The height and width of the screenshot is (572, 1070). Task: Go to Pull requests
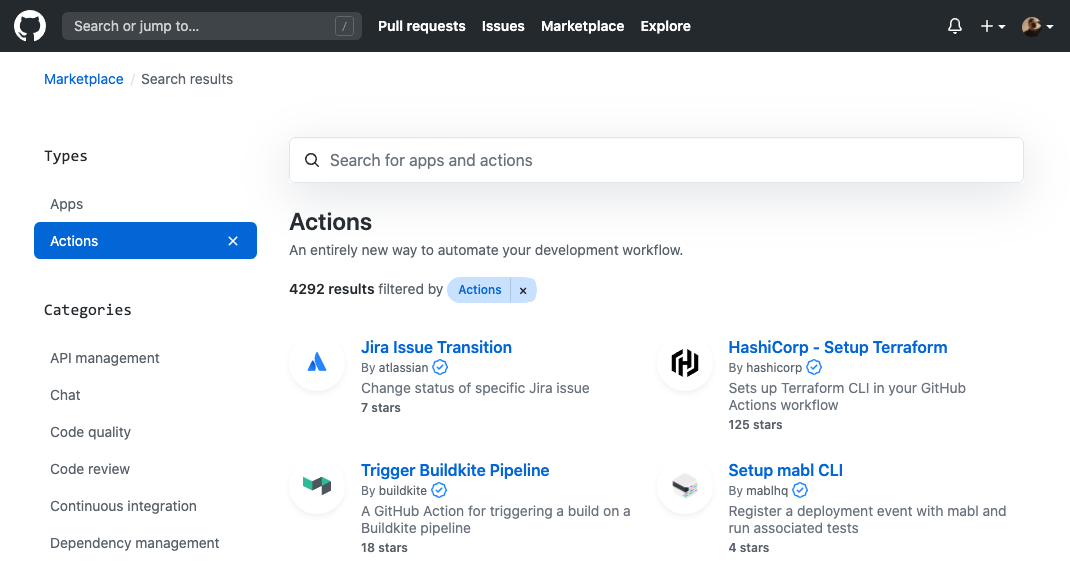click(x=422, y=26)
